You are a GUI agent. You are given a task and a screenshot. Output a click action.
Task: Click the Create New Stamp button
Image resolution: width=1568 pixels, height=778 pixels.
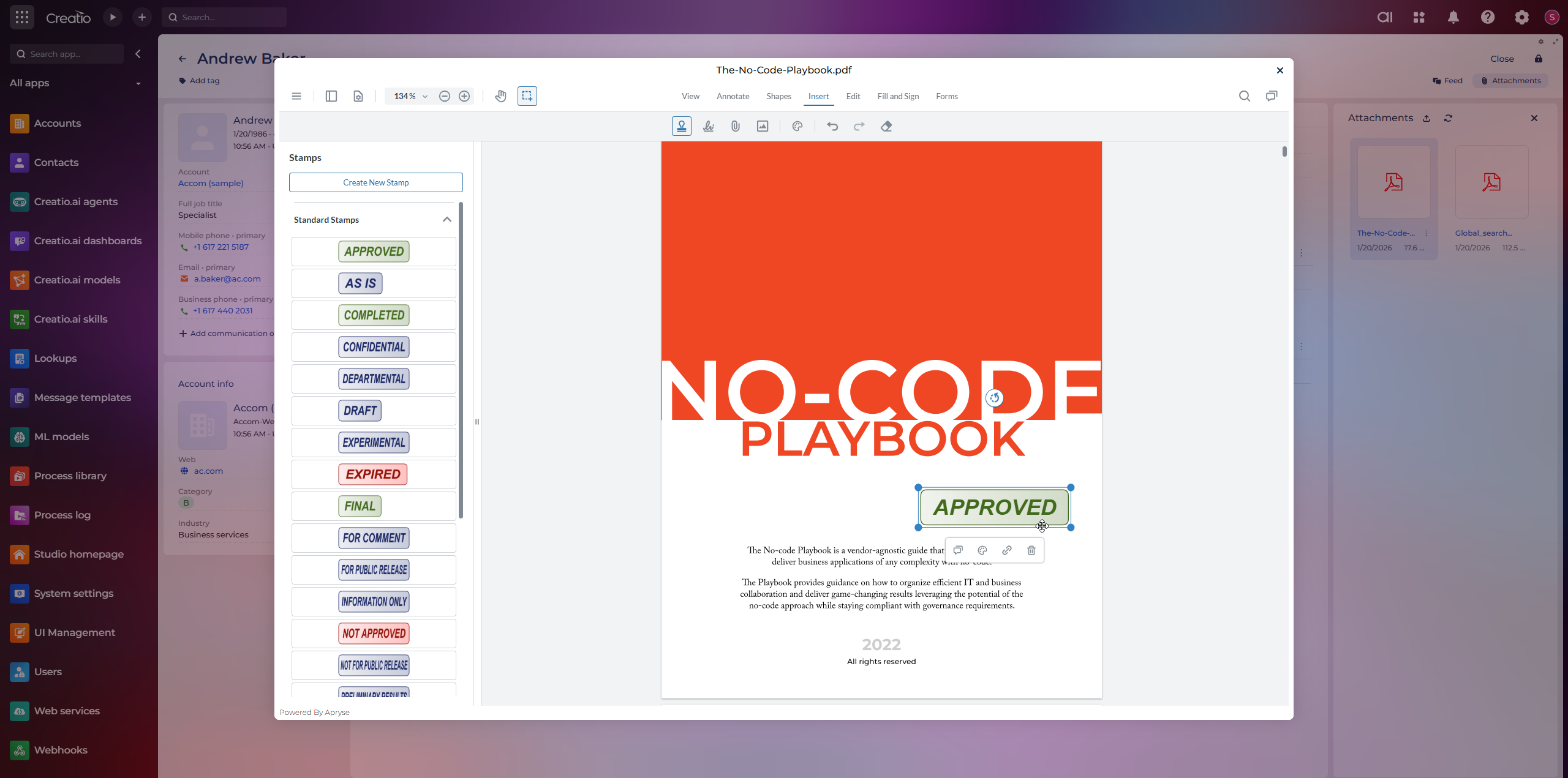click(375, 182)
